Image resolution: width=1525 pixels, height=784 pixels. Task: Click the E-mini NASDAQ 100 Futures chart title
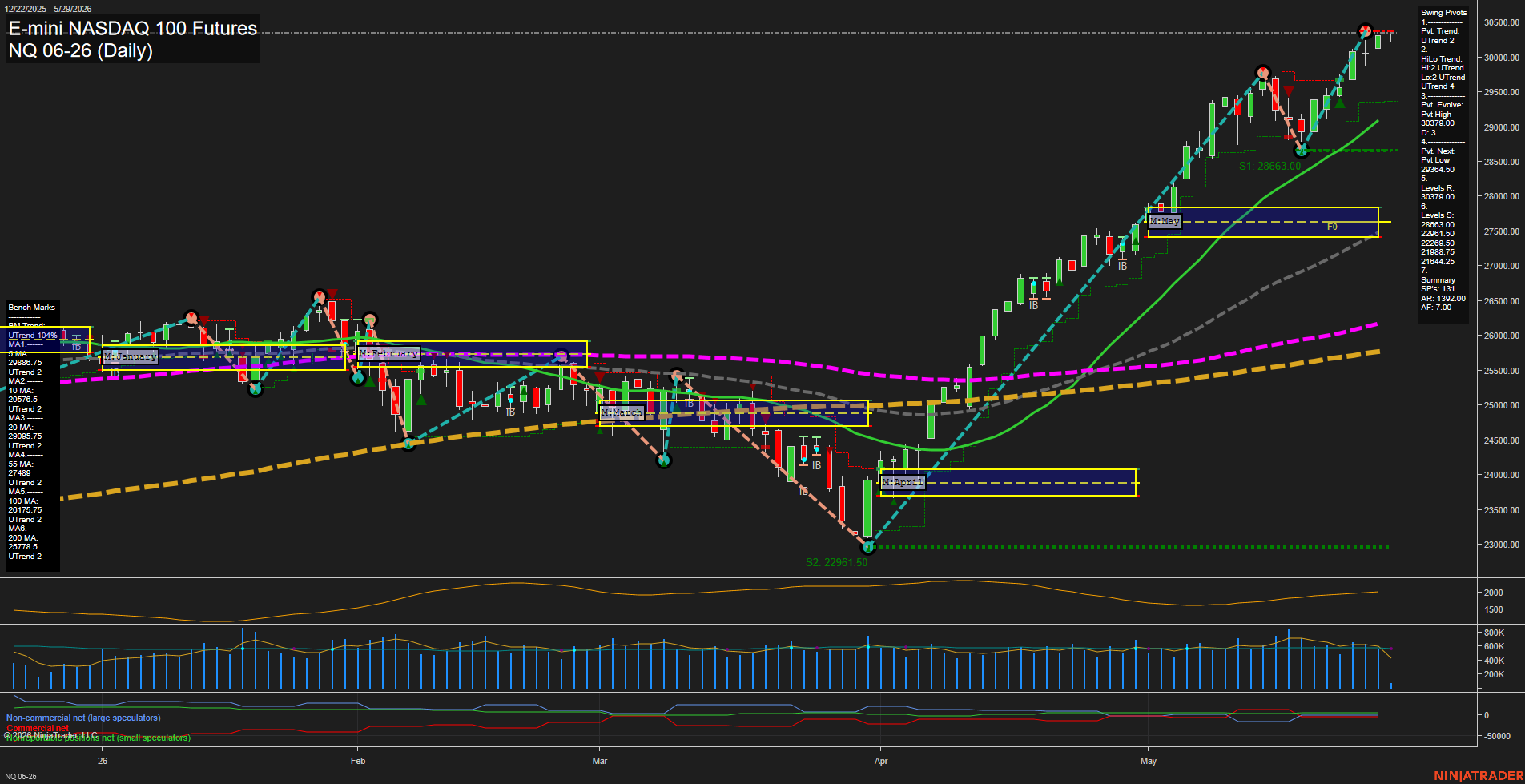133,29
